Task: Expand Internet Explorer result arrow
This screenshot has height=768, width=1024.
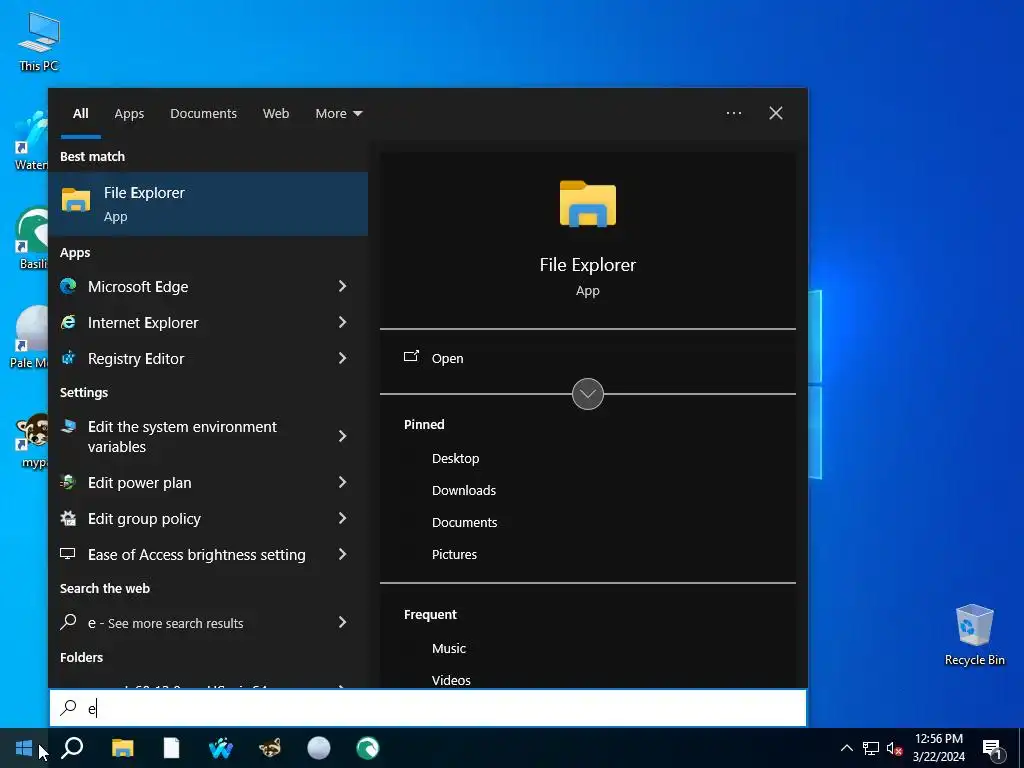Action: pos(342,322)
